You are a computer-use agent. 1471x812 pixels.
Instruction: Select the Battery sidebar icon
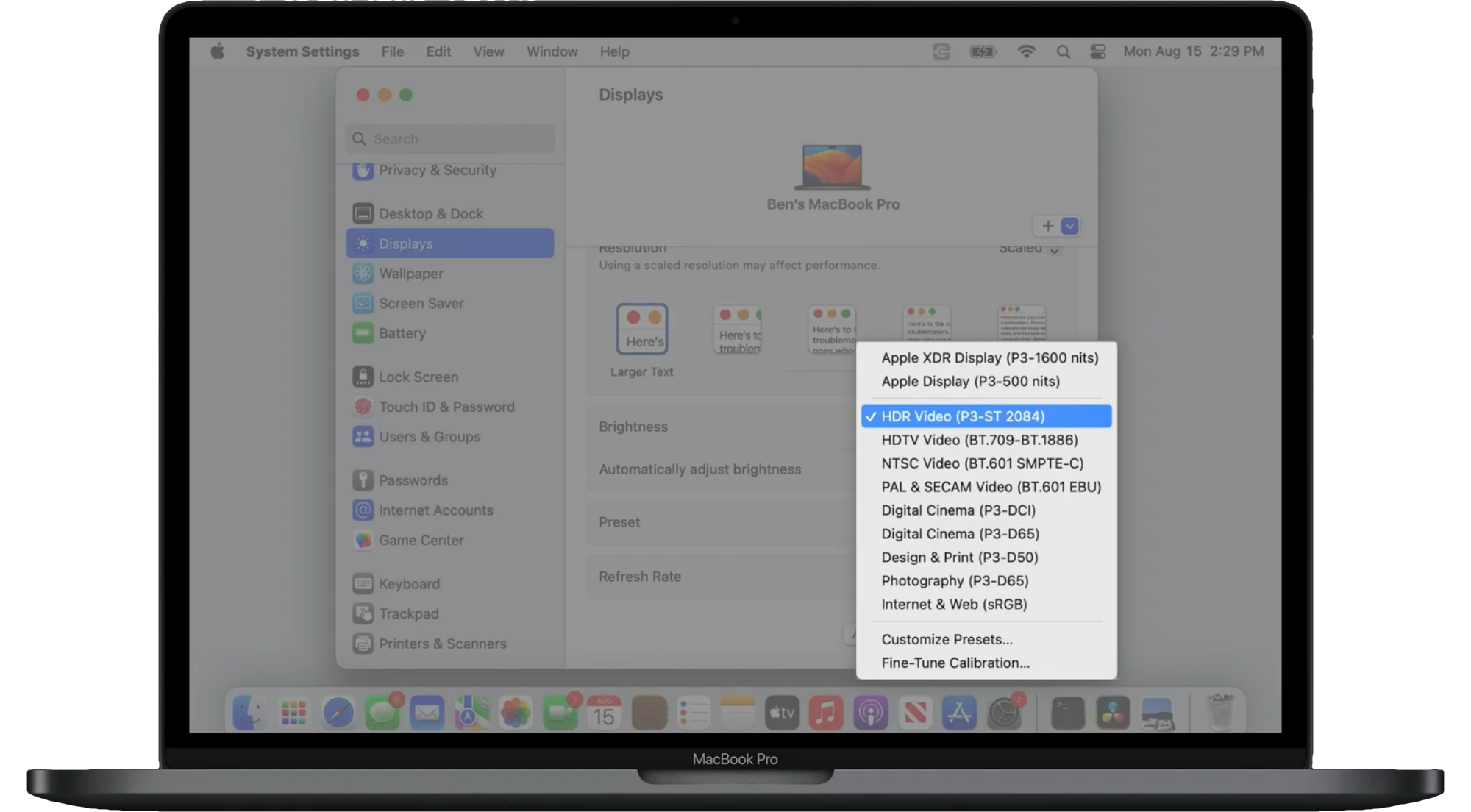(363, 333)
